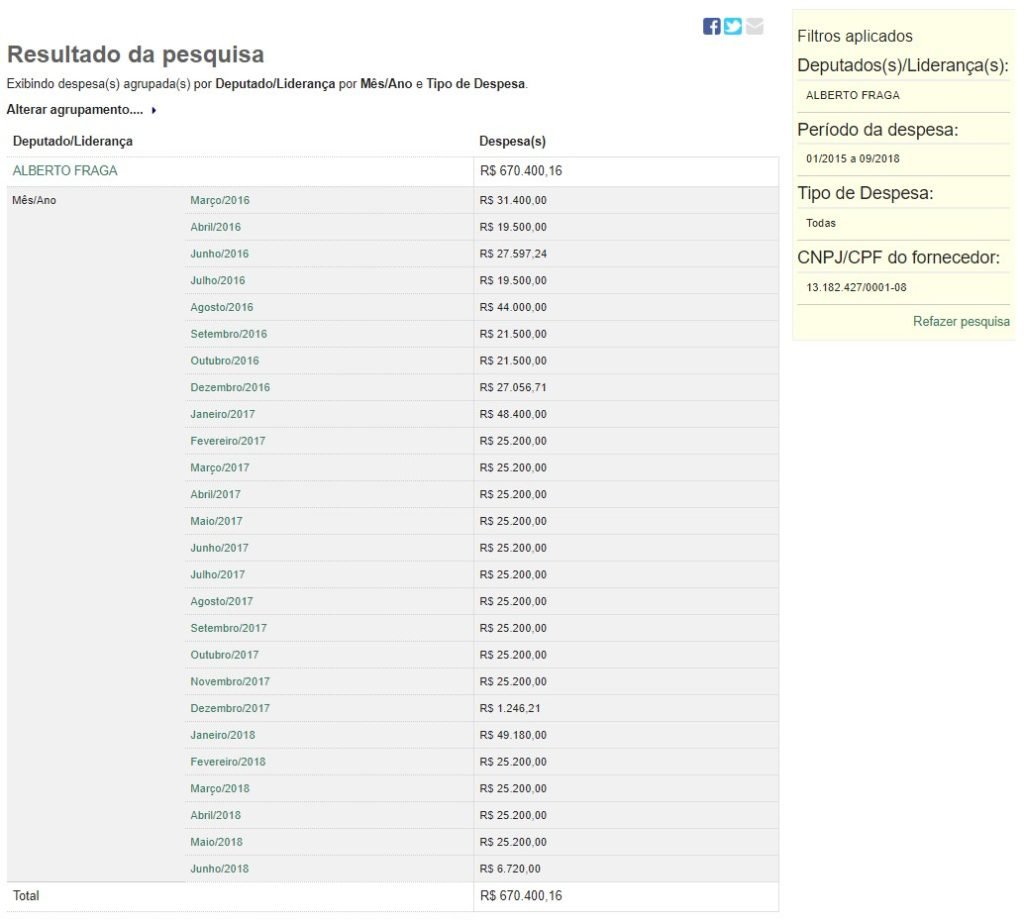1024x924 pixels.
Task: Select the R$ 49.180,00 amount
Action: coord(513,735)
